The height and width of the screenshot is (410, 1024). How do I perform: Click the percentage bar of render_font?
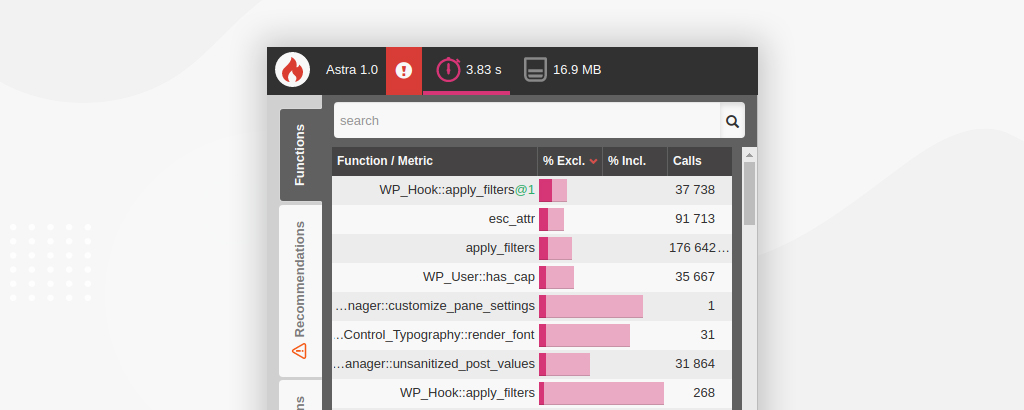tap(584, 335)
